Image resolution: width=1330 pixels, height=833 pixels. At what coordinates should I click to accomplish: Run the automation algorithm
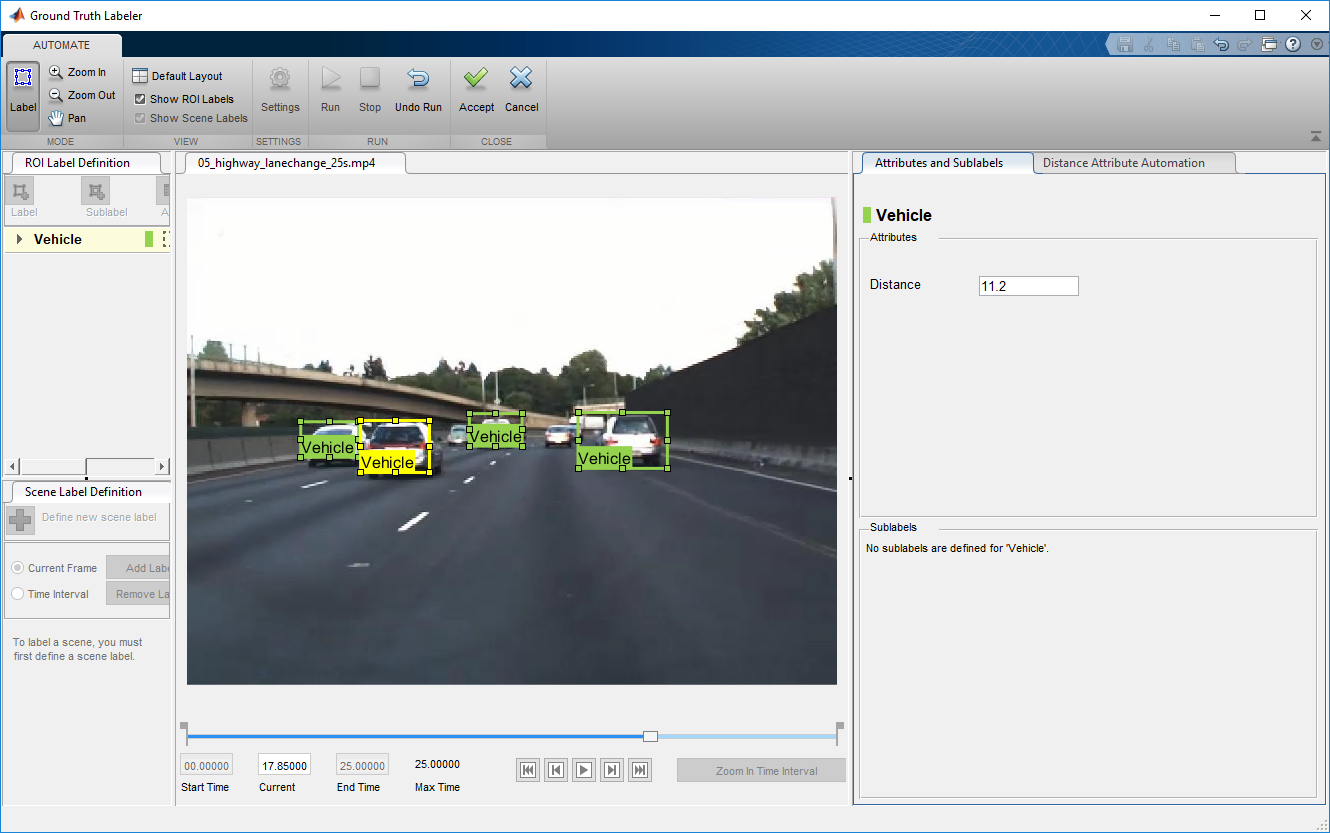pos(330,90)
